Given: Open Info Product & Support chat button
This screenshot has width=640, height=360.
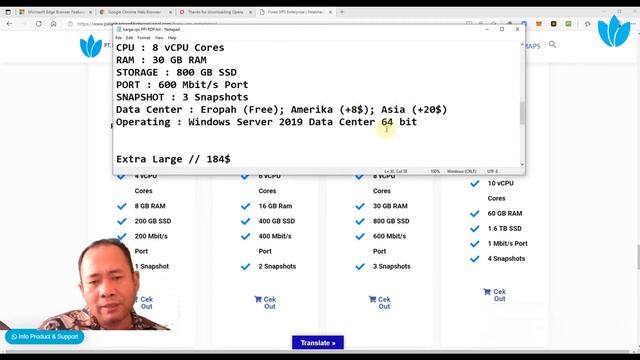Looking at the screenshot, I should click(44, 336).
